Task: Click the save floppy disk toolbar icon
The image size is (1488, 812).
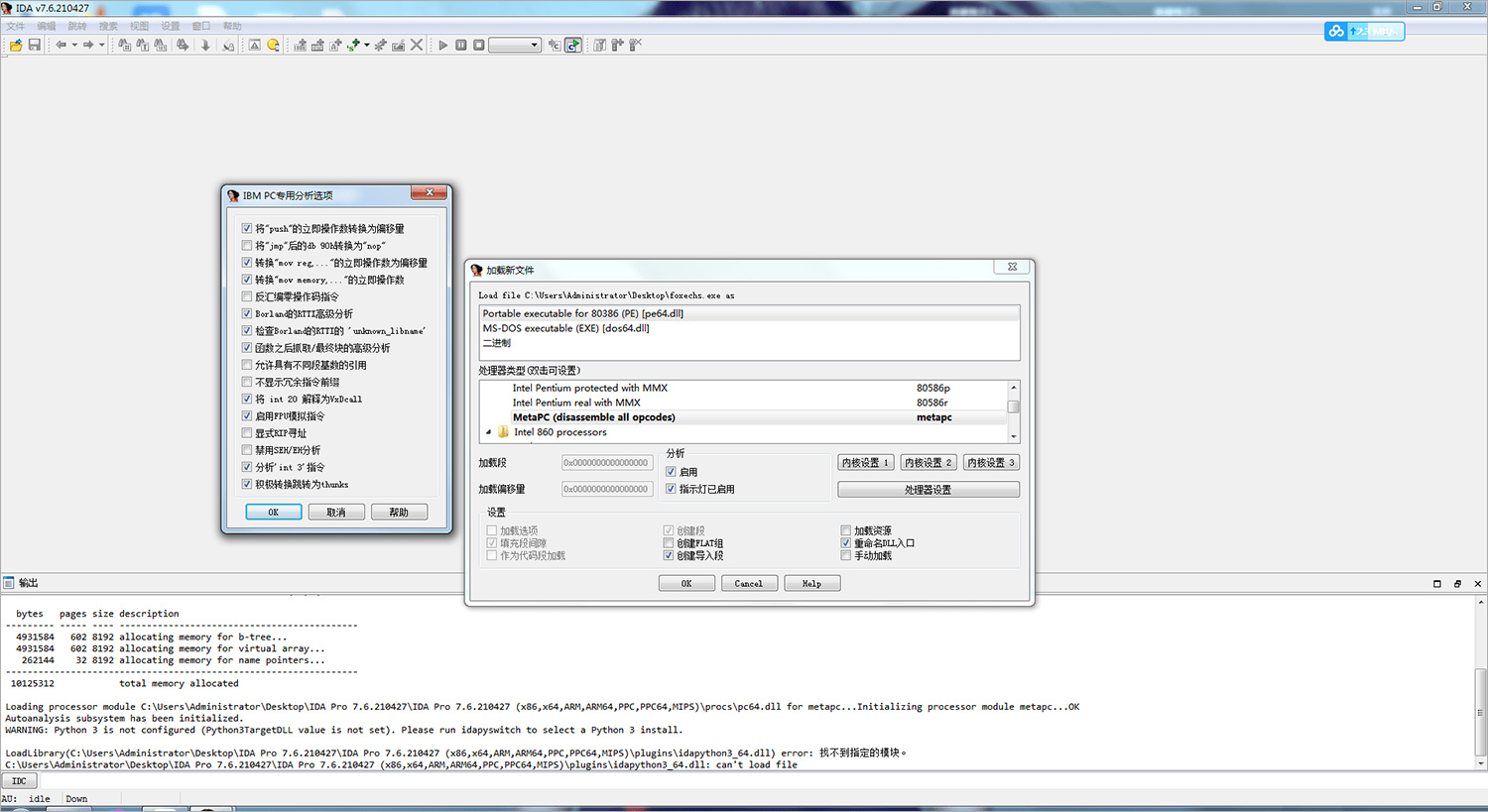Action: pyautogui.click(x=34, y=45)
